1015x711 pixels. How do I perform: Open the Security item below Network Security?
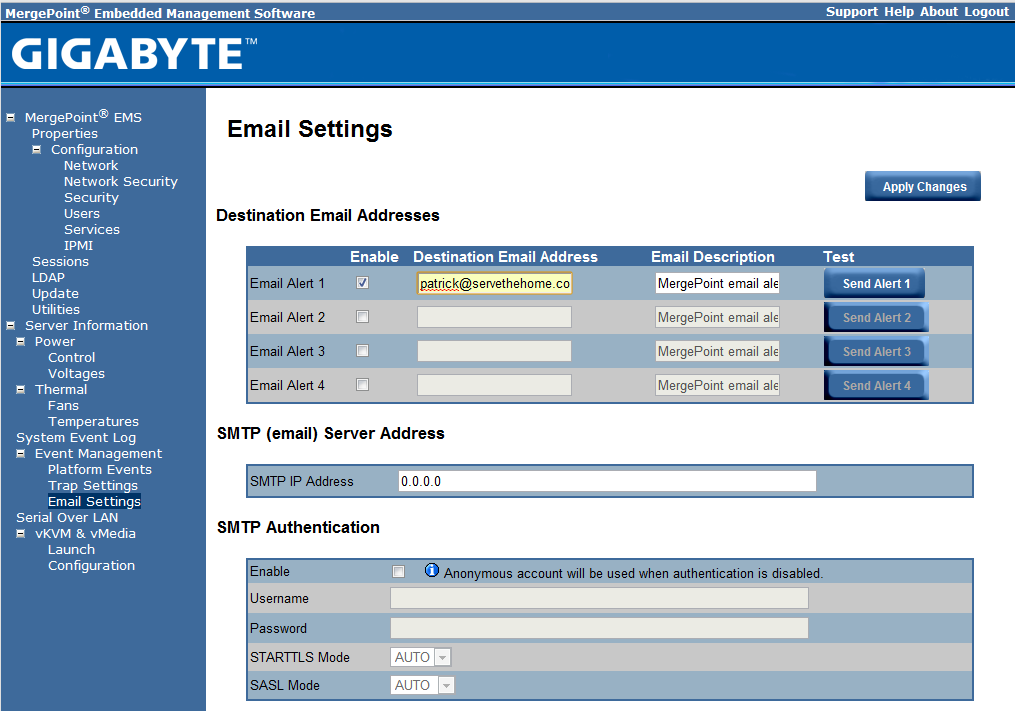(91, 198)
